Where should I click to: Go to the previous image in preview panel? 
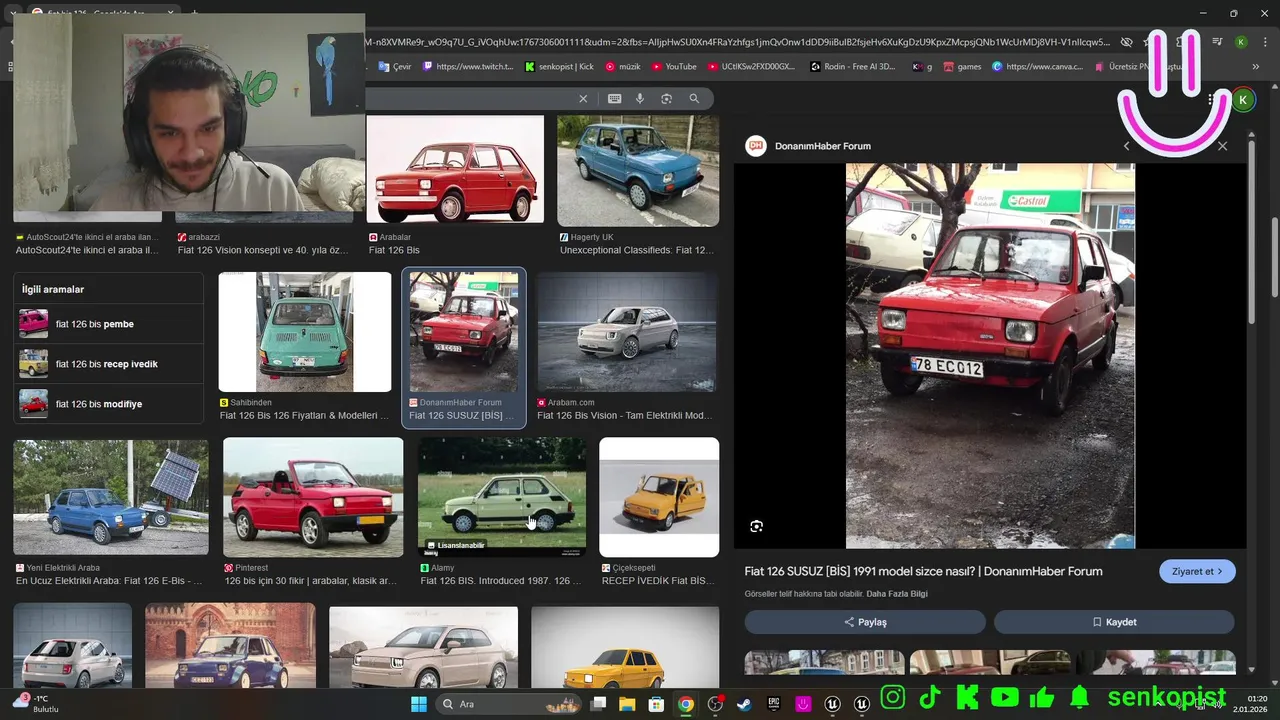[1127, 146]
